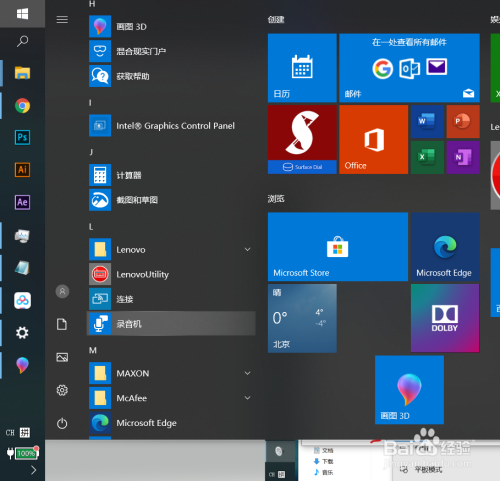This screenshot has width=500, height=481.
Task: Jump to the letter M index header
Action: click(93, 350)
